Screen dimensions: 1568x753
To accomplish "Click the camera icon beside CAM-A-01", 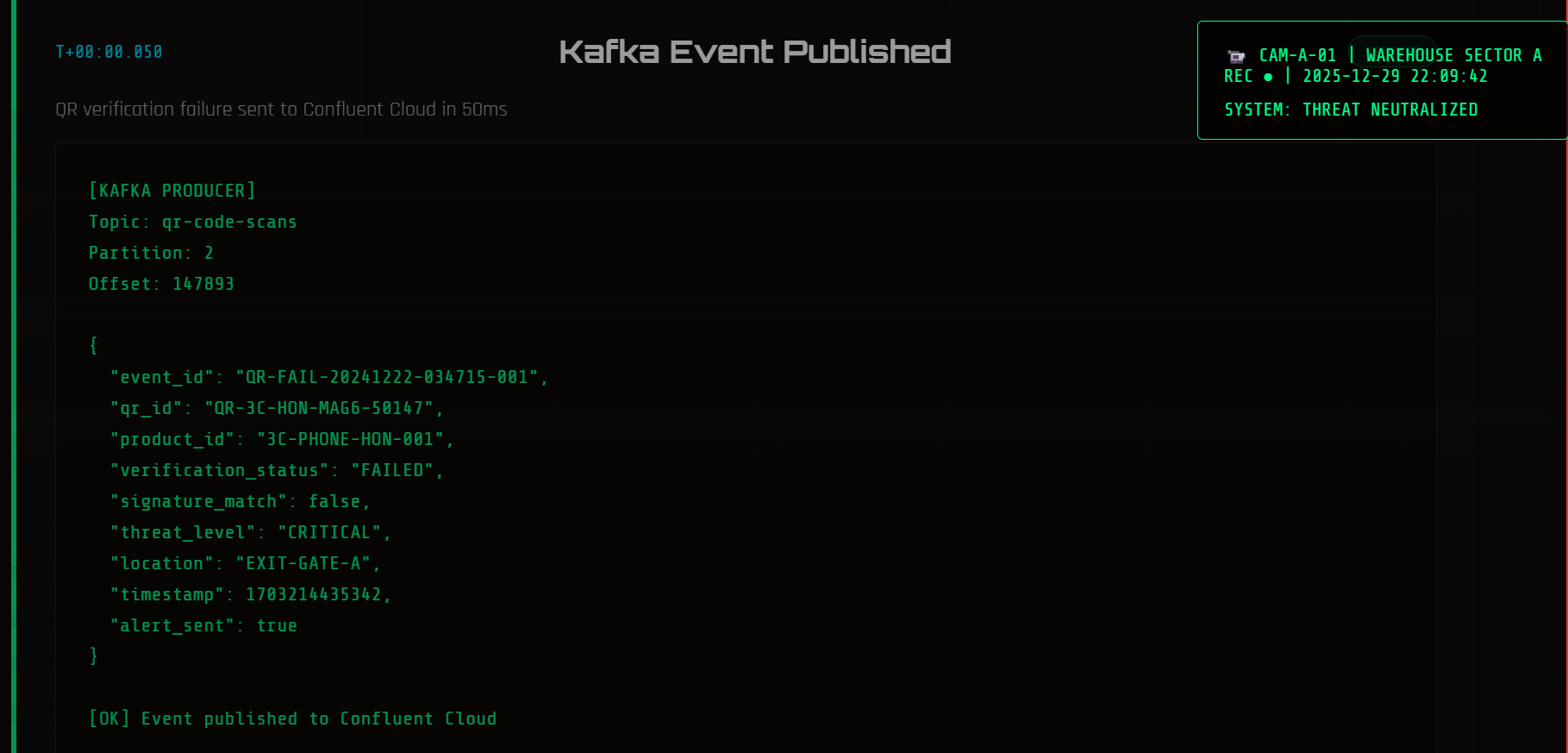I will 1236,56.
